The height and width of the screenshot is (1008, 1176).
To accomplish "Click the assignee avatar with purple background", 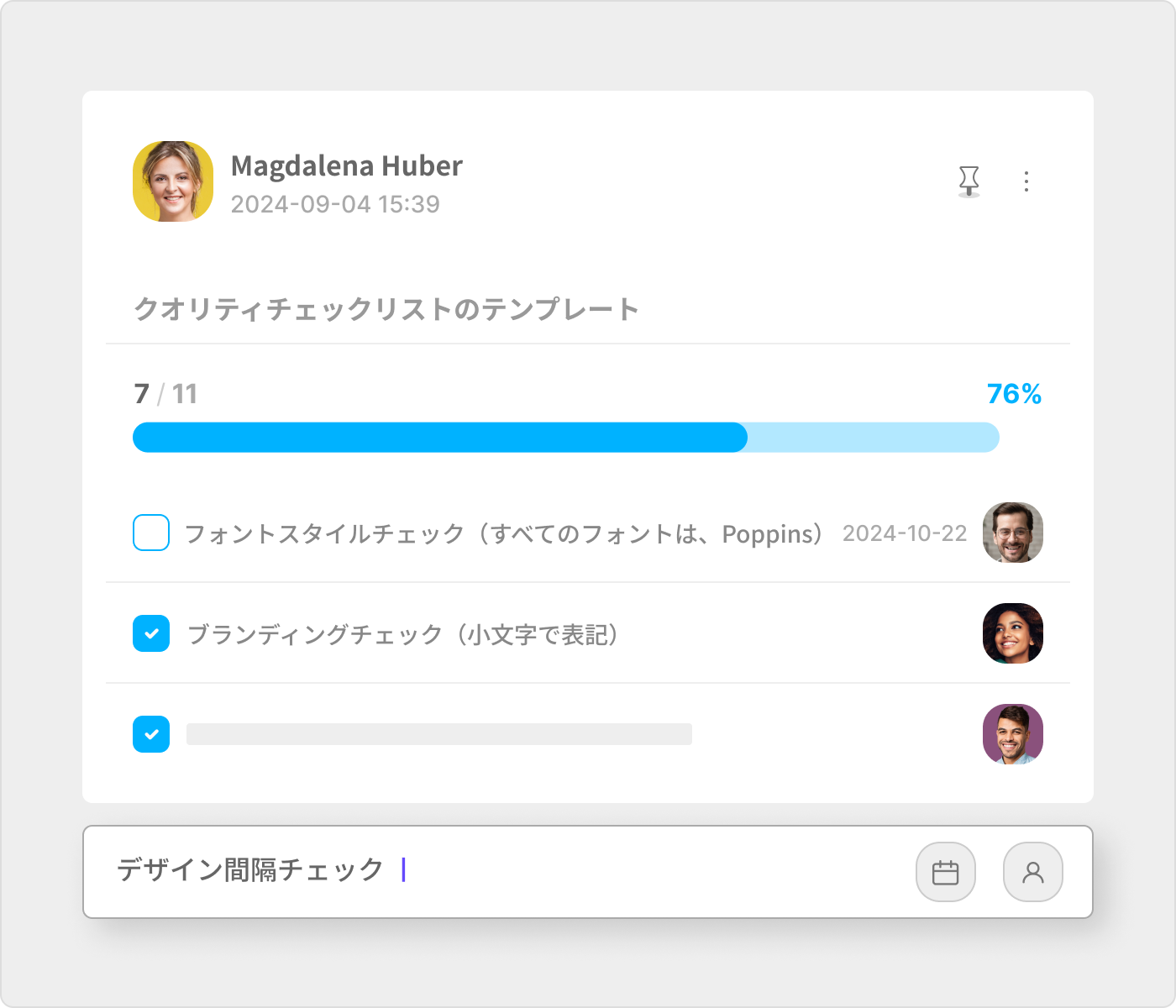I will coord(1013,734).
